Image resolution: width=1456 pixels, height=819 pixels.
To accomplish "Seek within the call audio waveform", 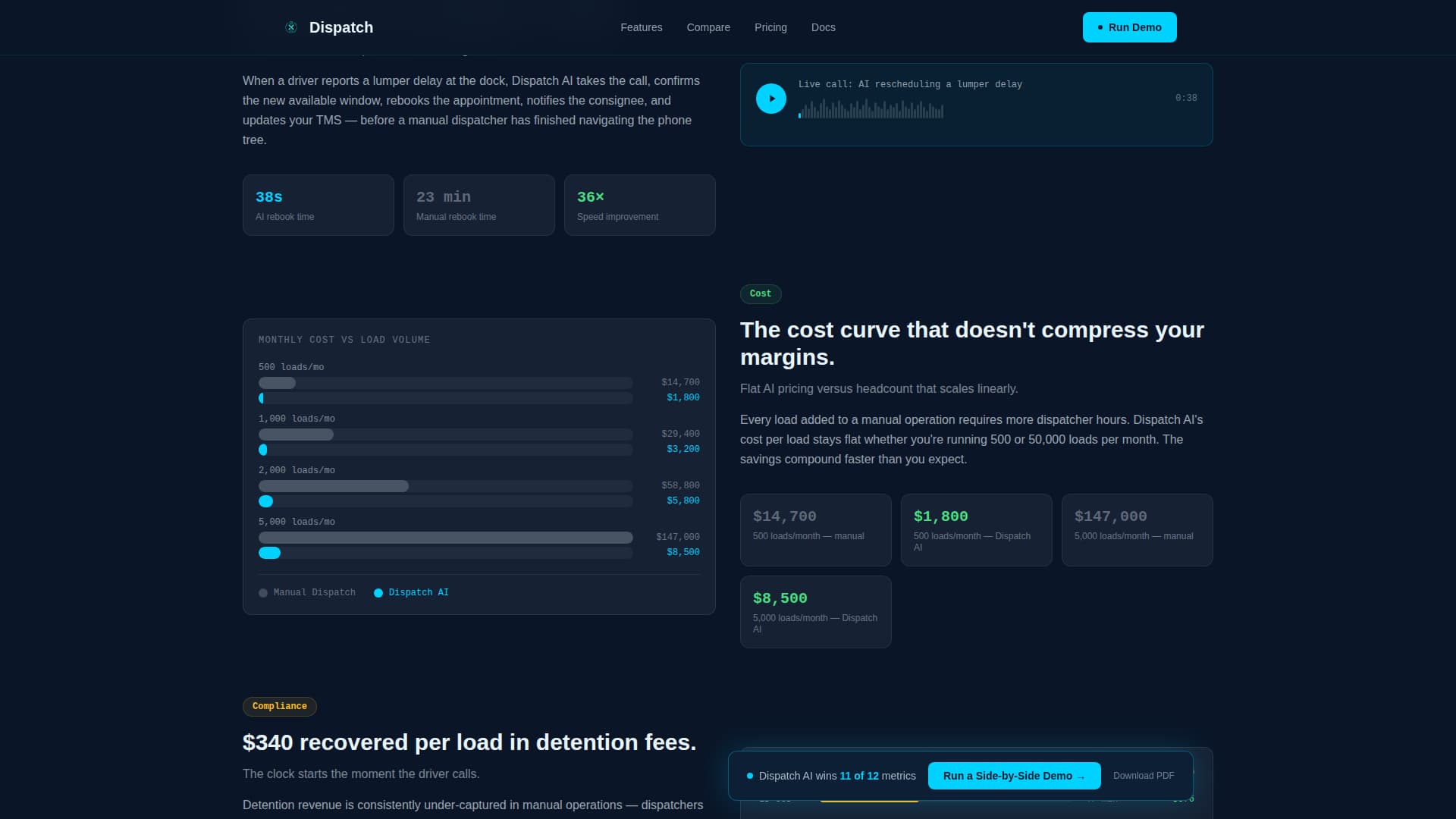I will pos(871,109).
